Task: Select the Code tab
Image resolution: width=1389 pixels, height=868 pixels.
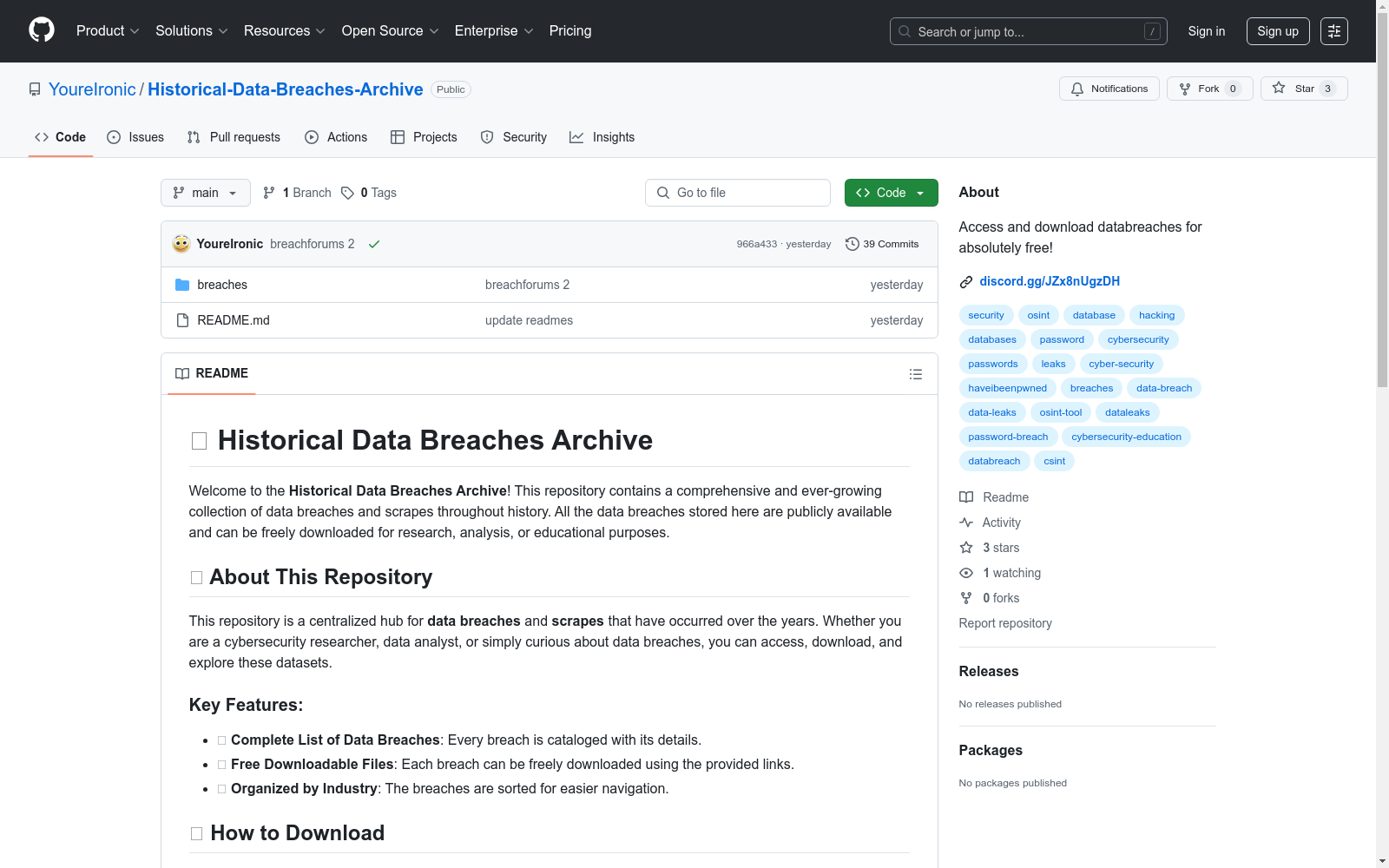Action: [x=61, y=137]
